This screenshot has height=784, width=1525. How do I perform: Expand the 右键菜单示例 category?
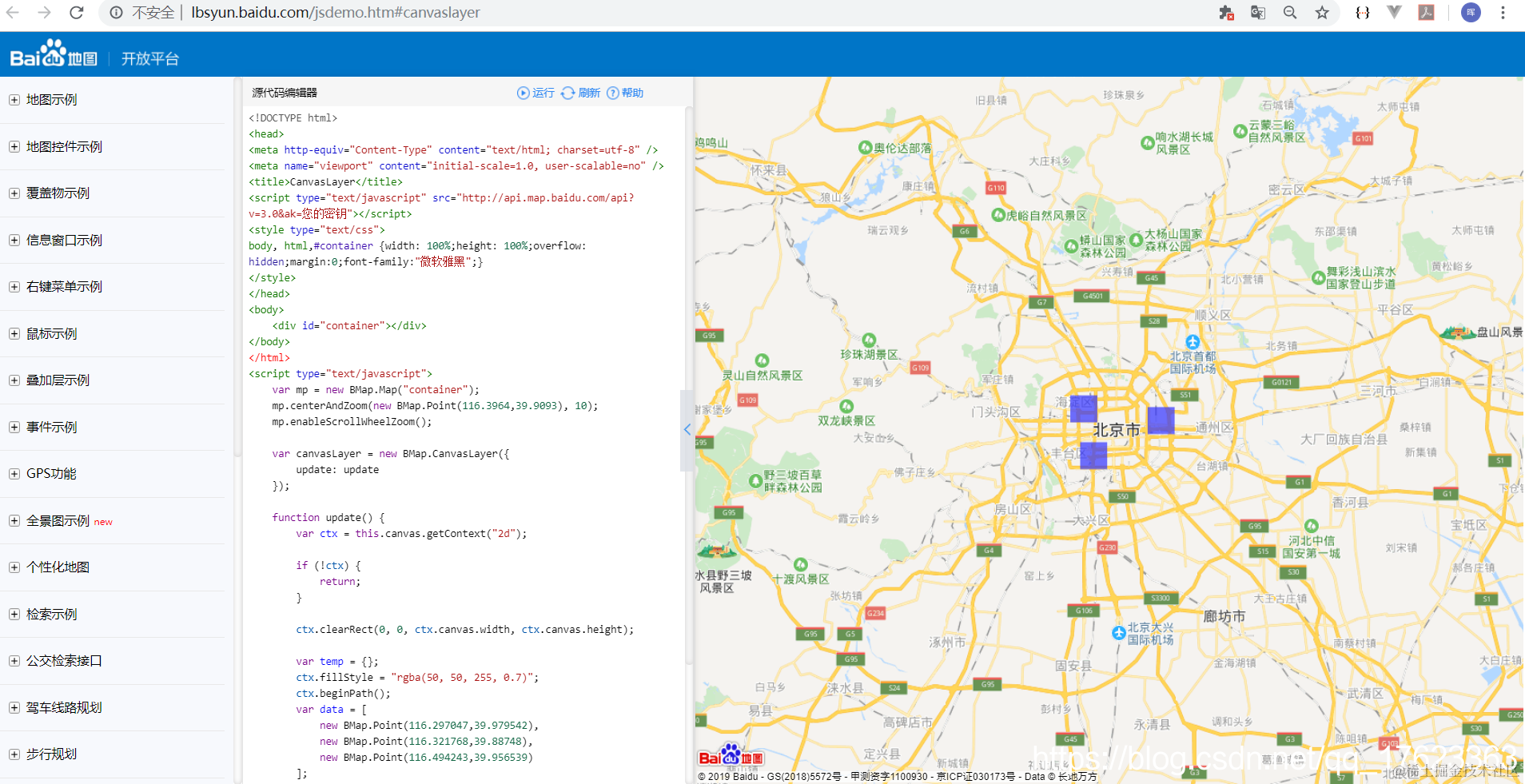[x=14, y=287]
